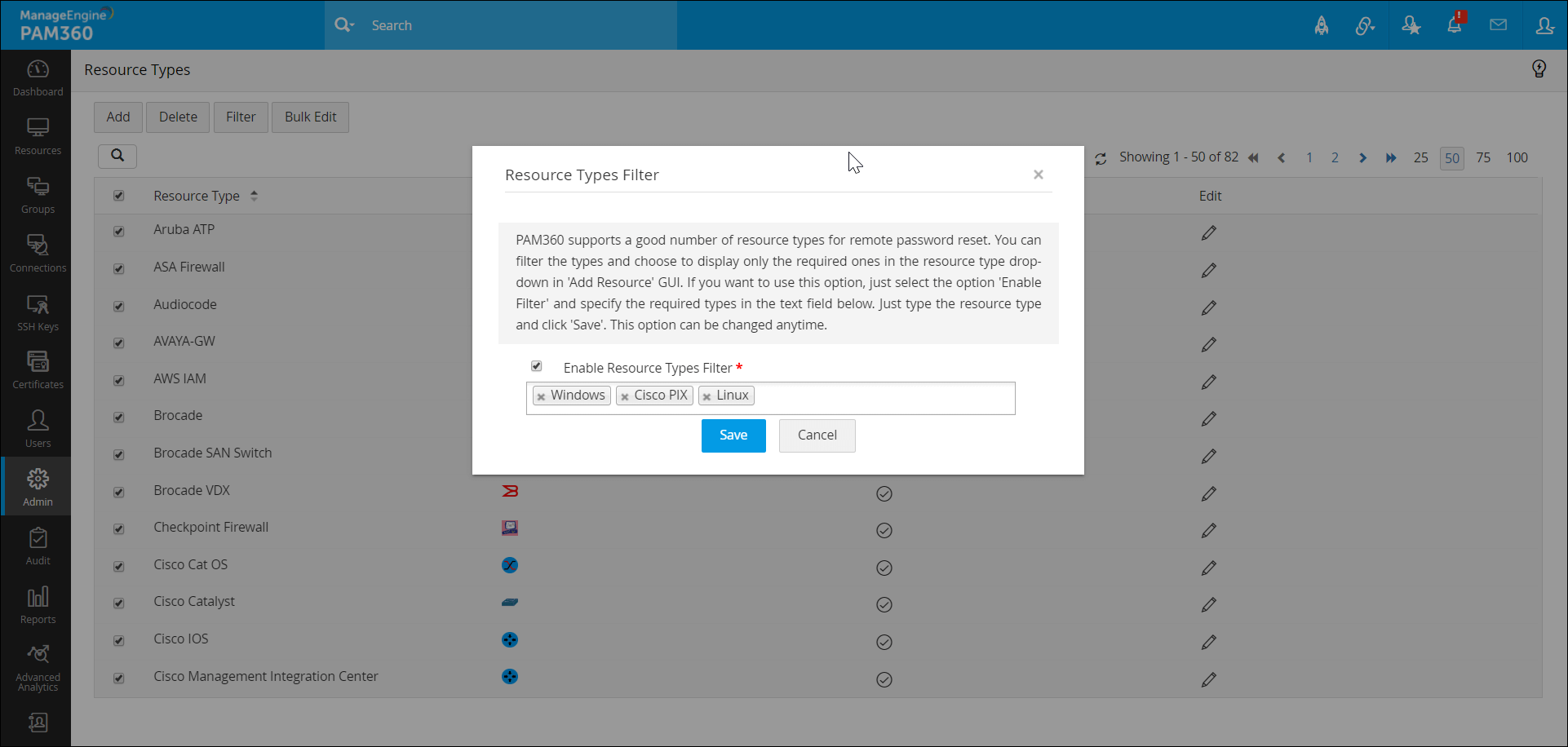Click the Add button

(x=118, y=117)
